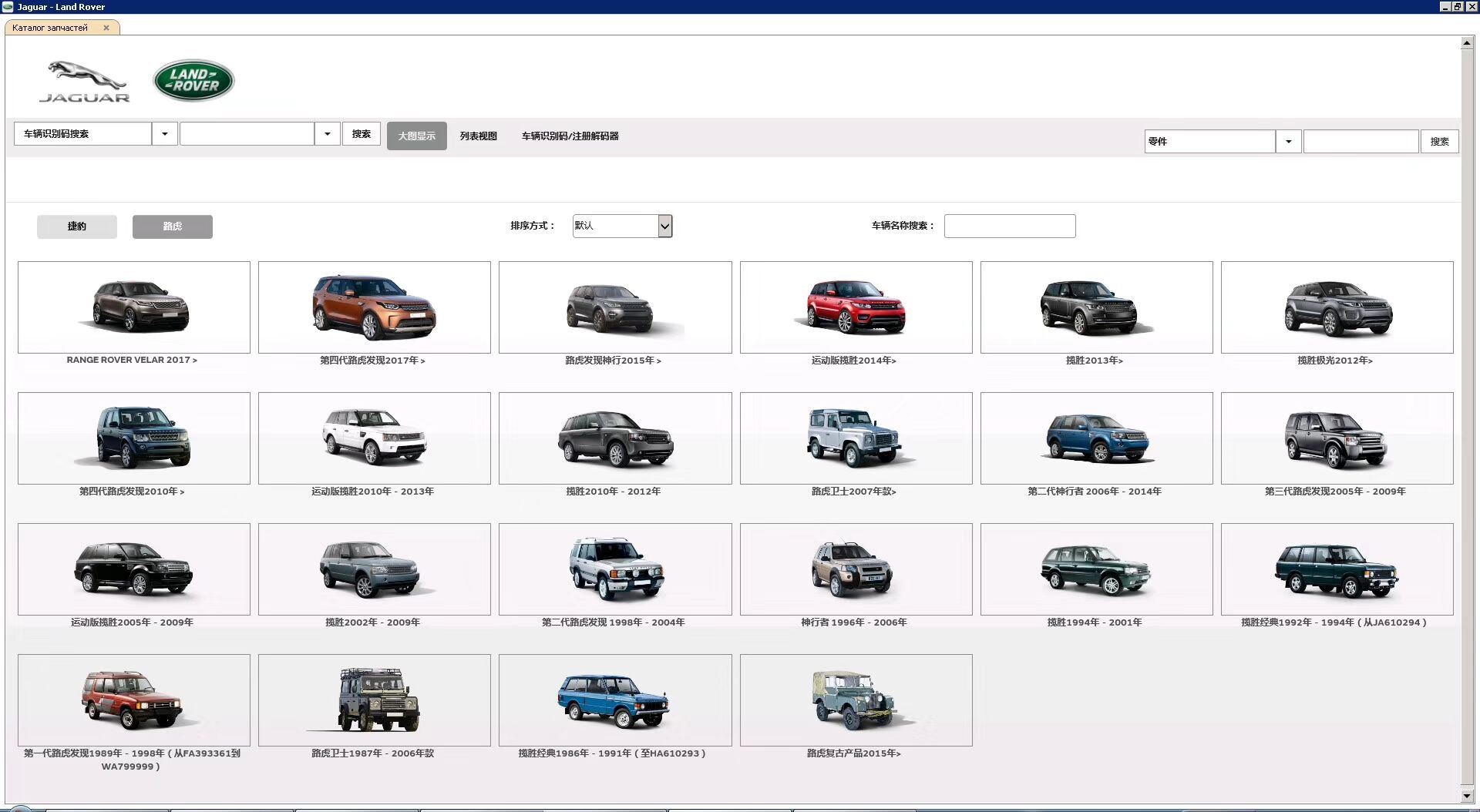1480x812 pixels.
Task: Select the 揽胜2002年-2009年 vehicle image
Action: tap(375, 569)
